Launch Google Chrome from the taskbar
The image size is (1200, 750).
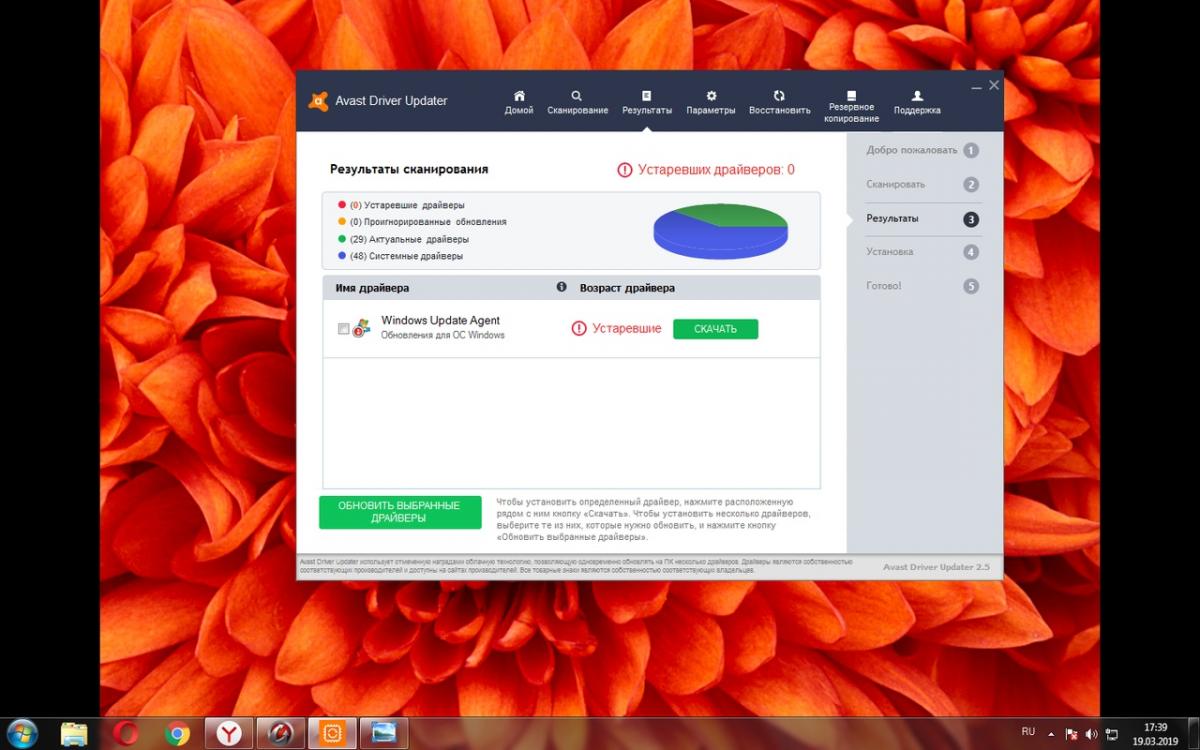[x=178, y=734]
